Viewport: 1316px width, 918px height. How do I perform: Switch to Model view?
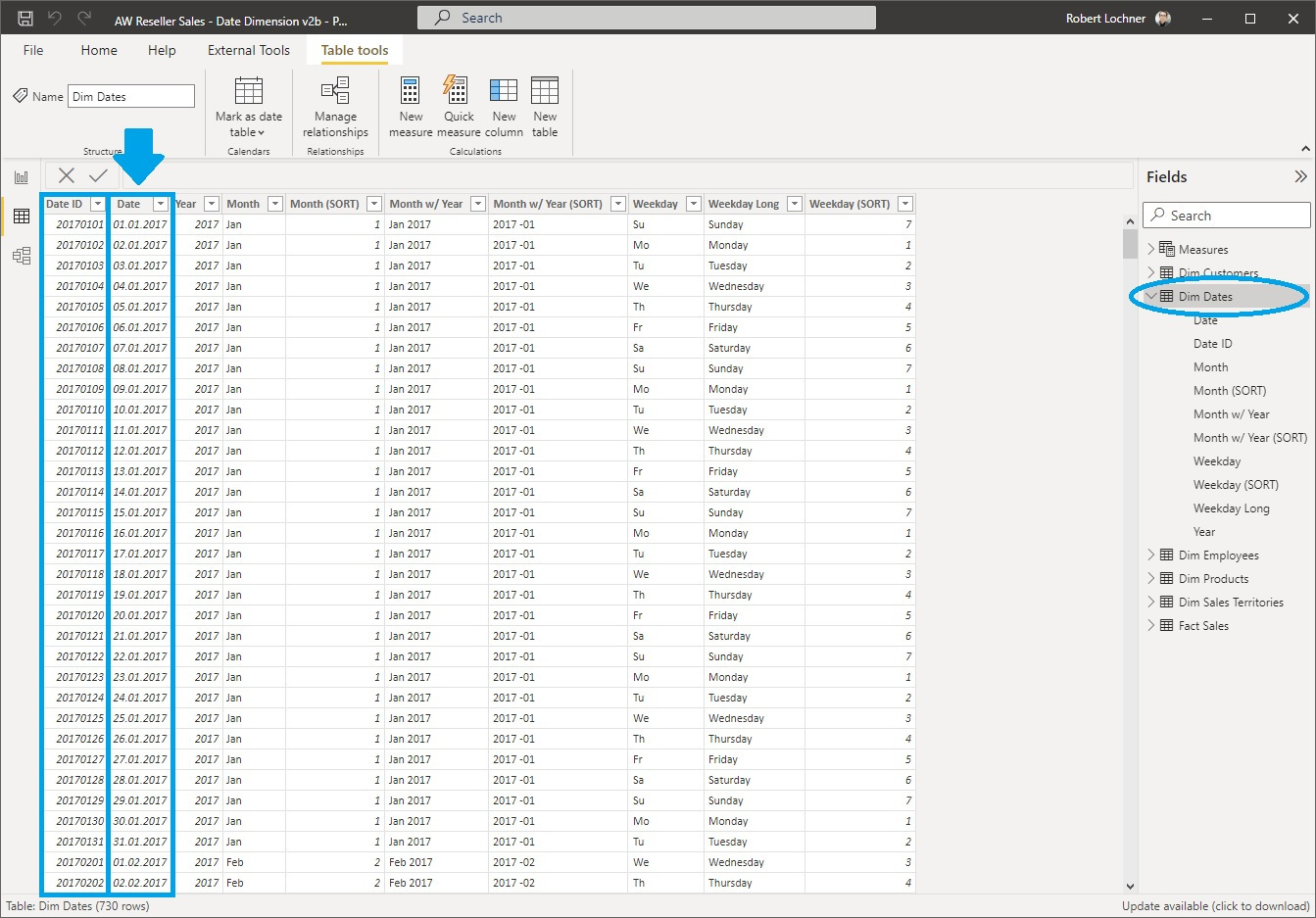tap(22, 256)
